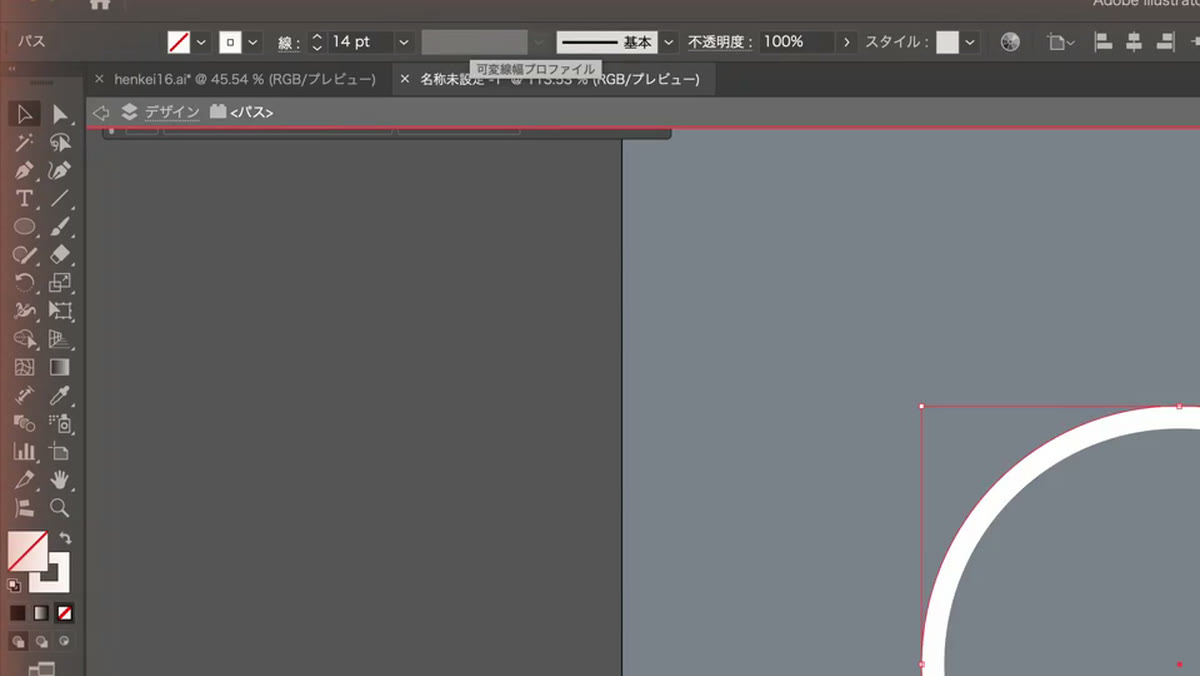This screenshot has height=676, width=1200.
Task: Close the 名称未設定 tab
Action: click(405, 79)
